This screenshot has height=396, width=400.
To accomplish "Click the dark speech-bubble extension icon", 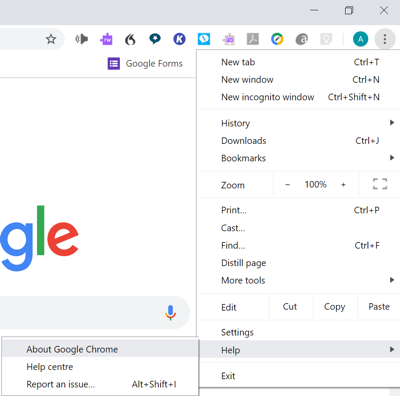I will point(155,39).
